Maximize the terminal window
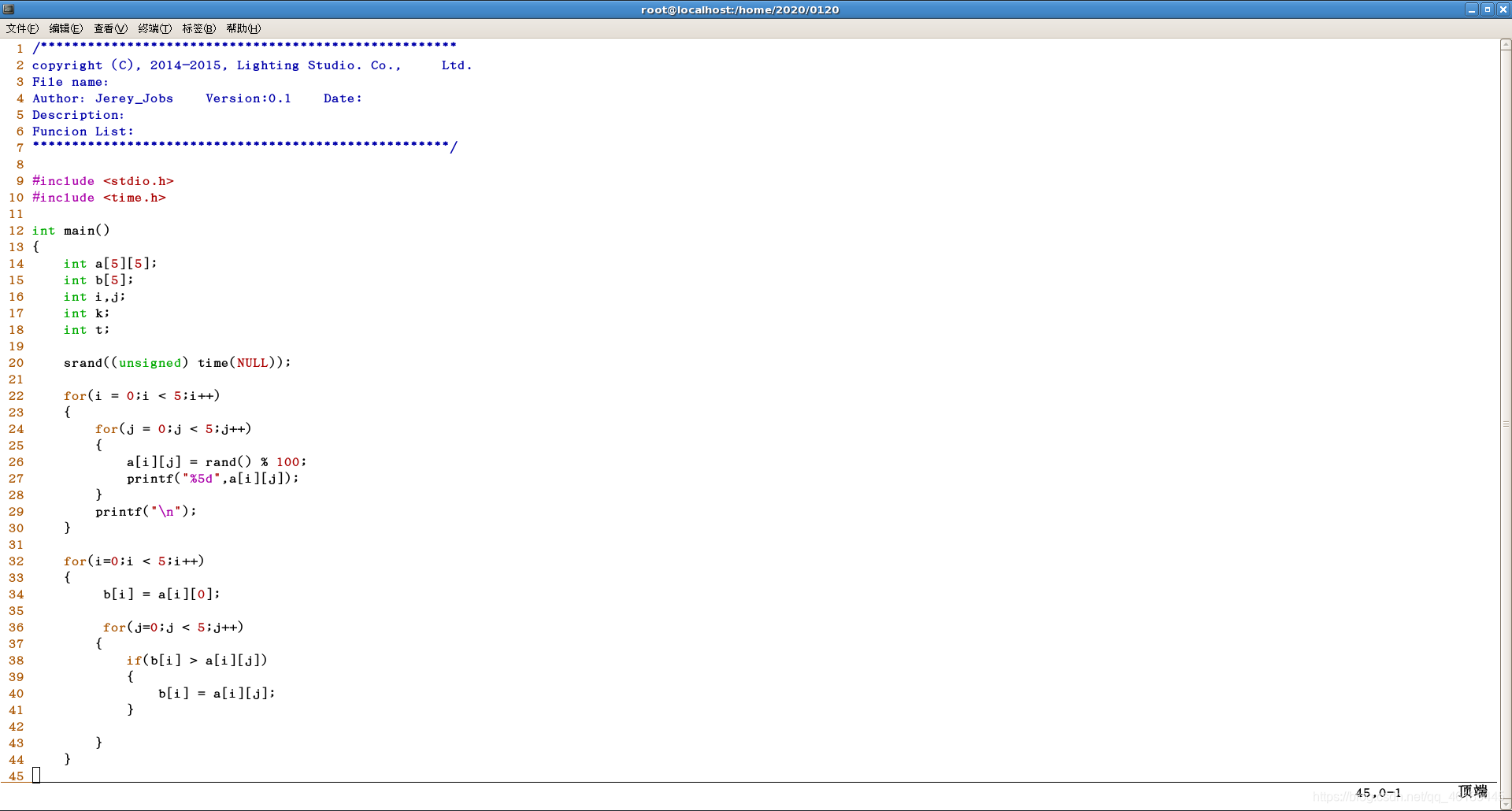The image size is (1512, 811). [1487, 9]
